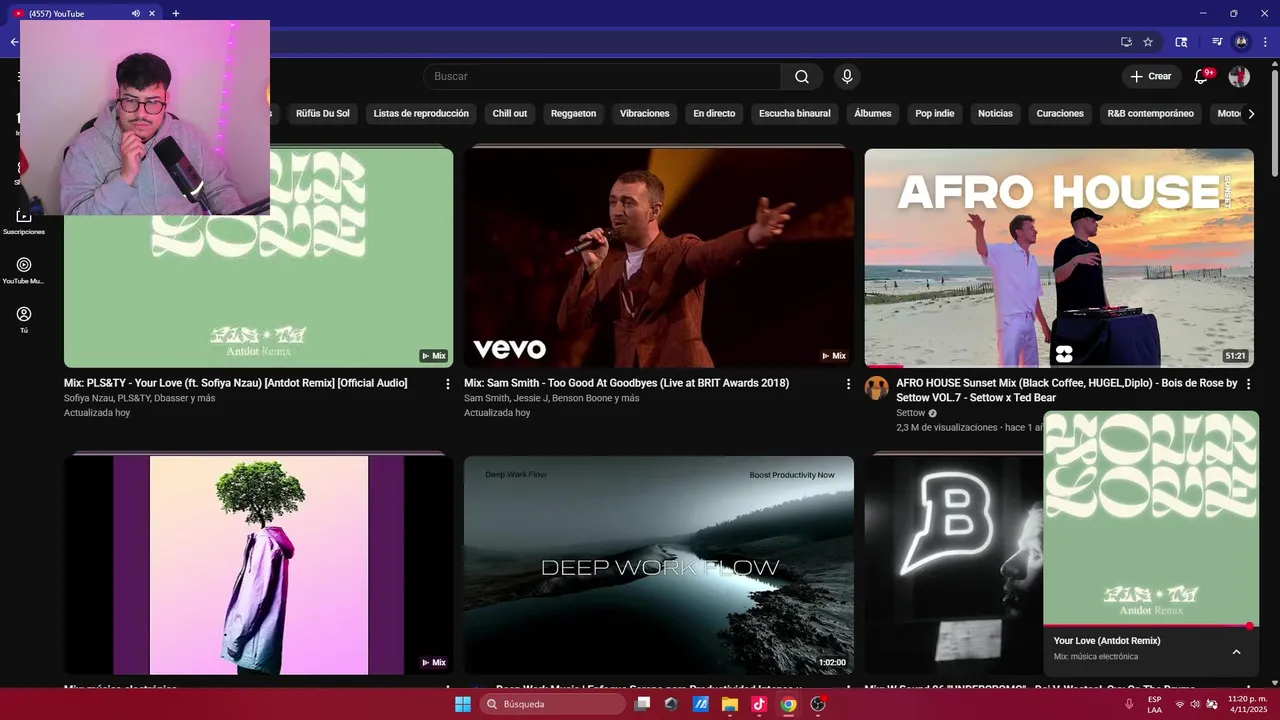Select the En directo chip
Viewport: 1280px width, 720px height.
[714, 114]
